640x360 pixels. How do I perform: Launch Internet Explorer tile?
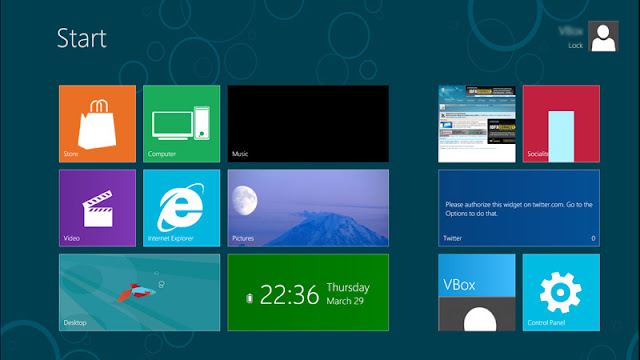point(182,208)
